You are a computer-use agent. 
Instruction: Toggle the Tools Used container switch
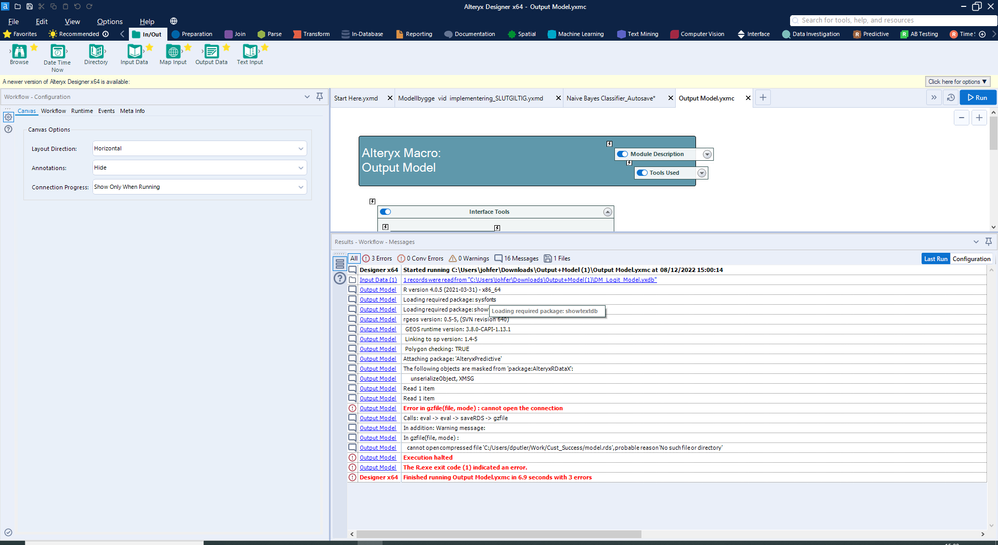tap(642, 173)
